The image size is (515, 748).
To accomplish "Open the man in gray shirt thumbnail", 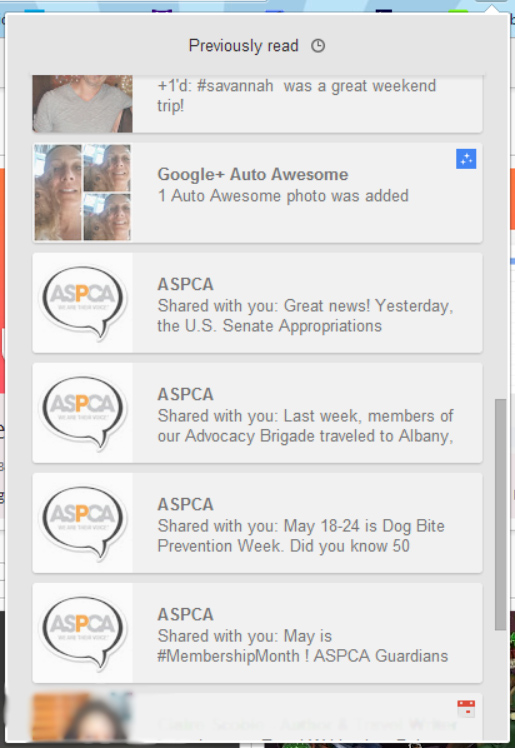I will click(x=82, y=104).
